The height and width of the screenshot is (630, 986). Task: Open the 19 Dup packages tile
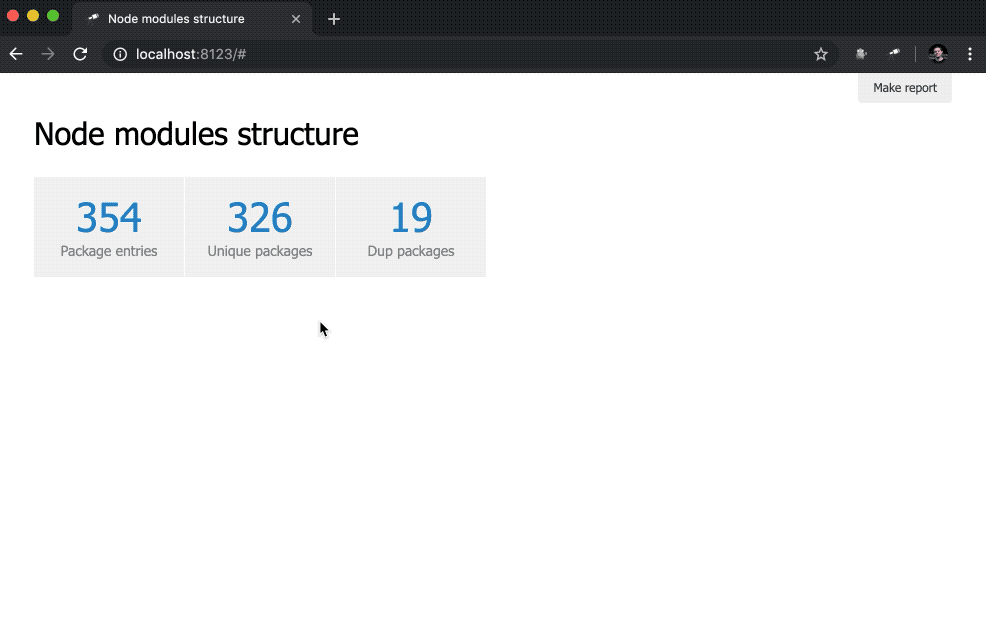(411, 227)
